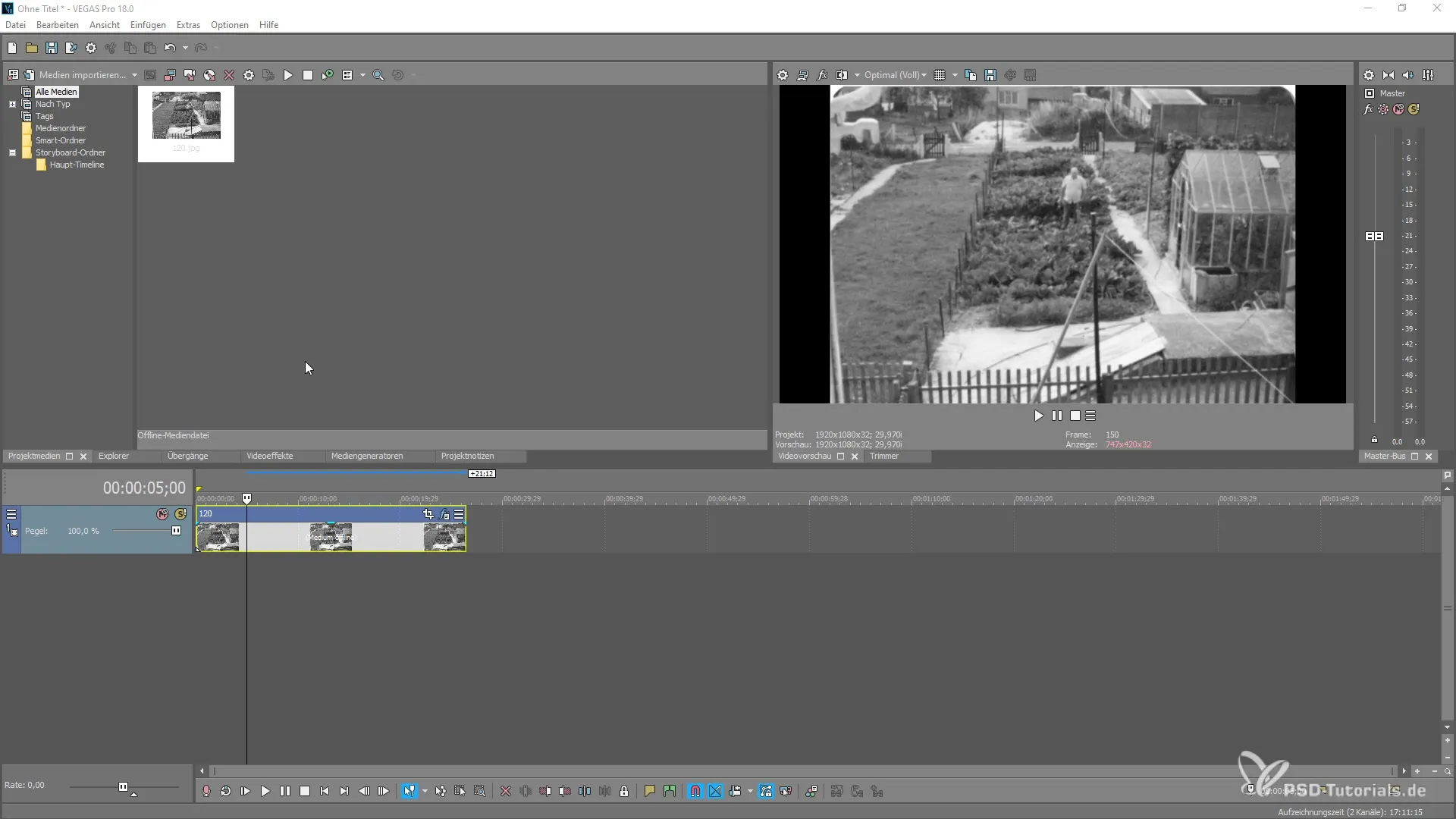
Task: Adjust the track Pegel level slider
Action: tap(176, 531)
